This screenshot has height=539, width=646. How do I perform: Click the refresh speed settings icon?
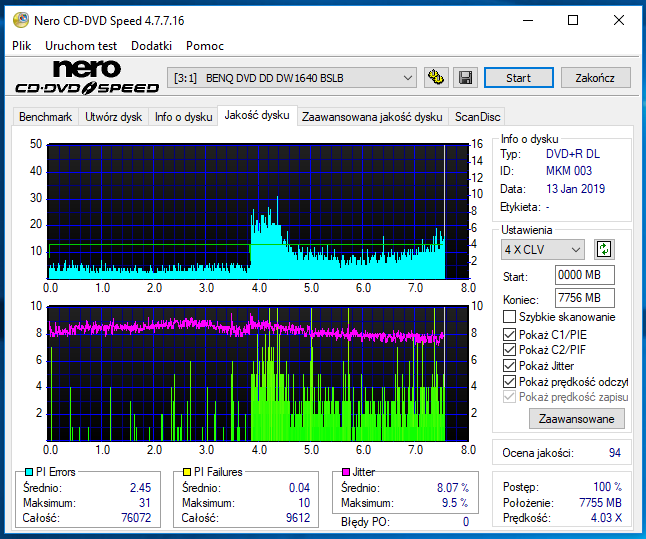pyautogui.click(x=604, y=249)
